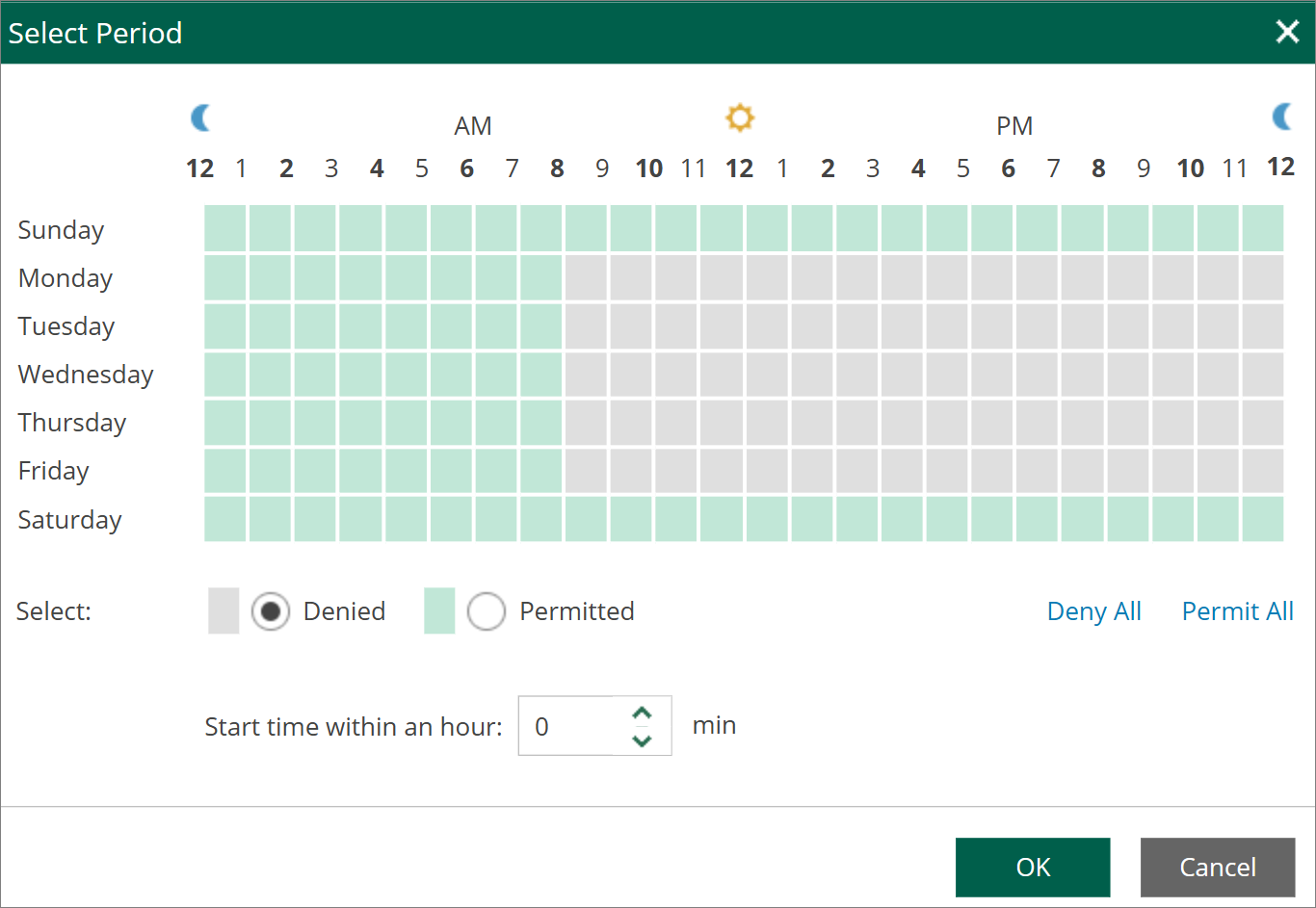Click the PM header label
1316x908 pixels.
click(x=1014, y=126)
